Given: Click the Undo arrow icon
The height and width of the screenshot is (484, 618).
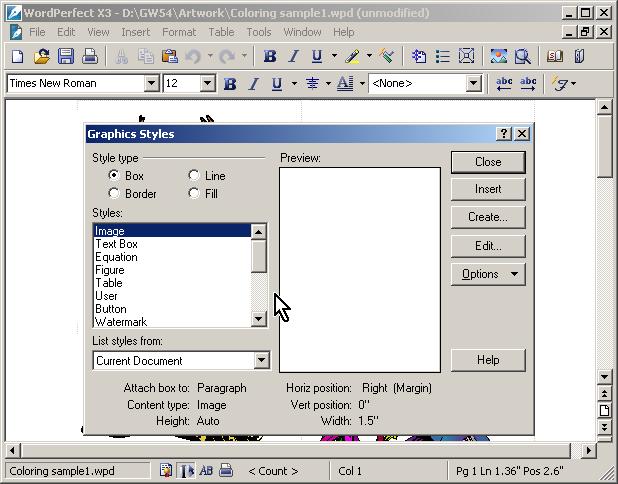Looking at the screenshot, I should (193, 56).
